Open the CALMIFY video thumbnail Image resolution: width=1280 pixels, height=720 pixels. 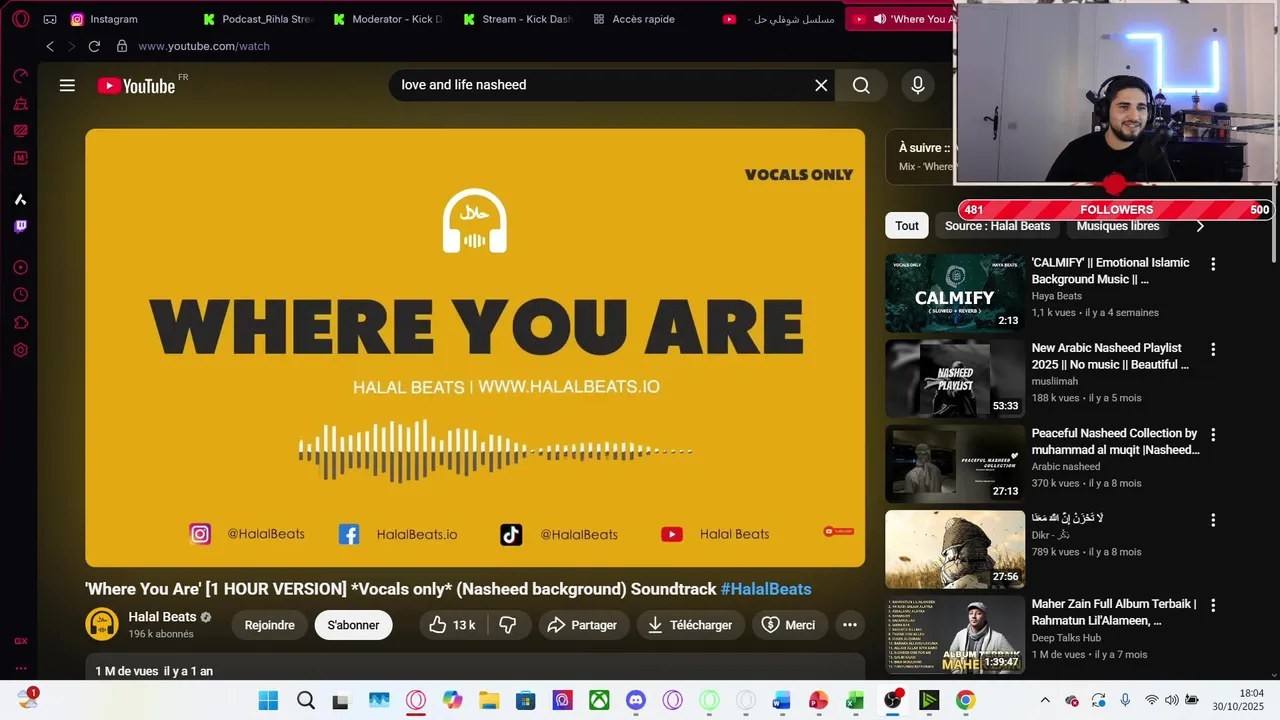955,293
